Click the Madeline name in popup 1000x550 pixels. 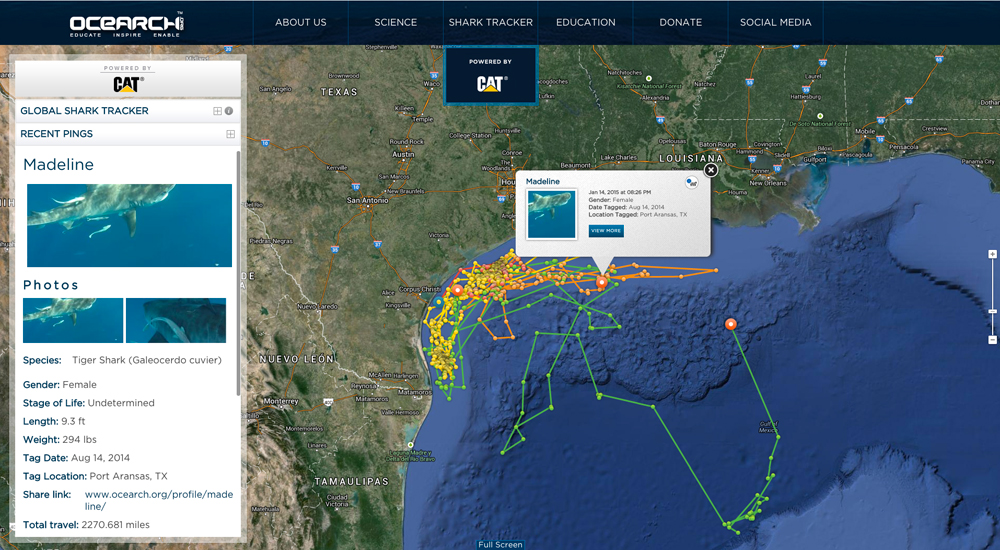pyautogui.click(x=543, y=181)
